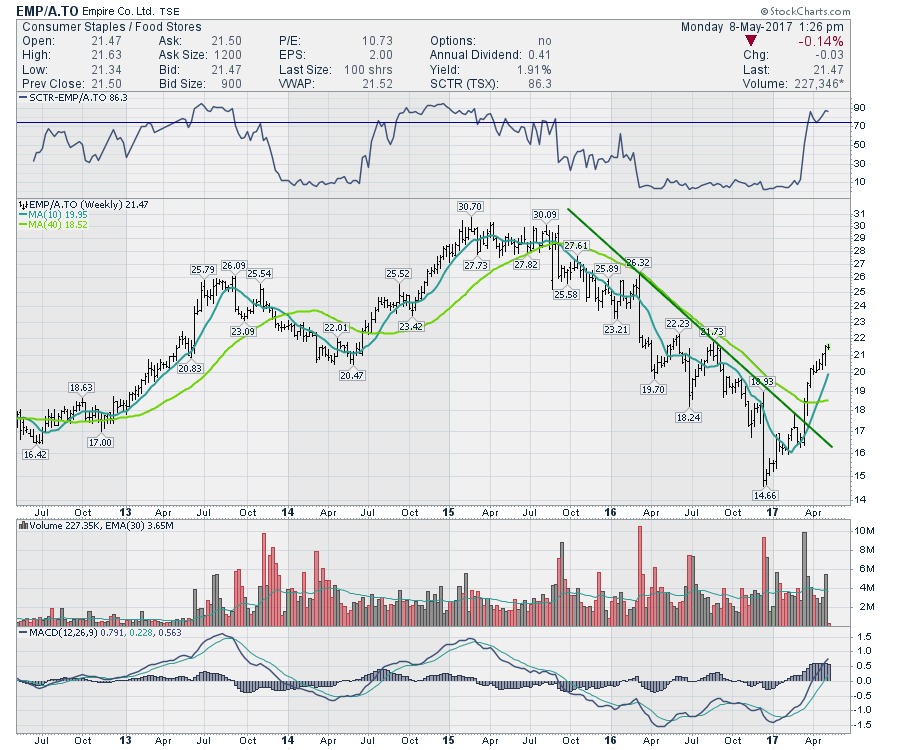The width and height of the screenshot is (900, 750).
Task: Click the 25.79 price label
Action: tap(203, 269)
